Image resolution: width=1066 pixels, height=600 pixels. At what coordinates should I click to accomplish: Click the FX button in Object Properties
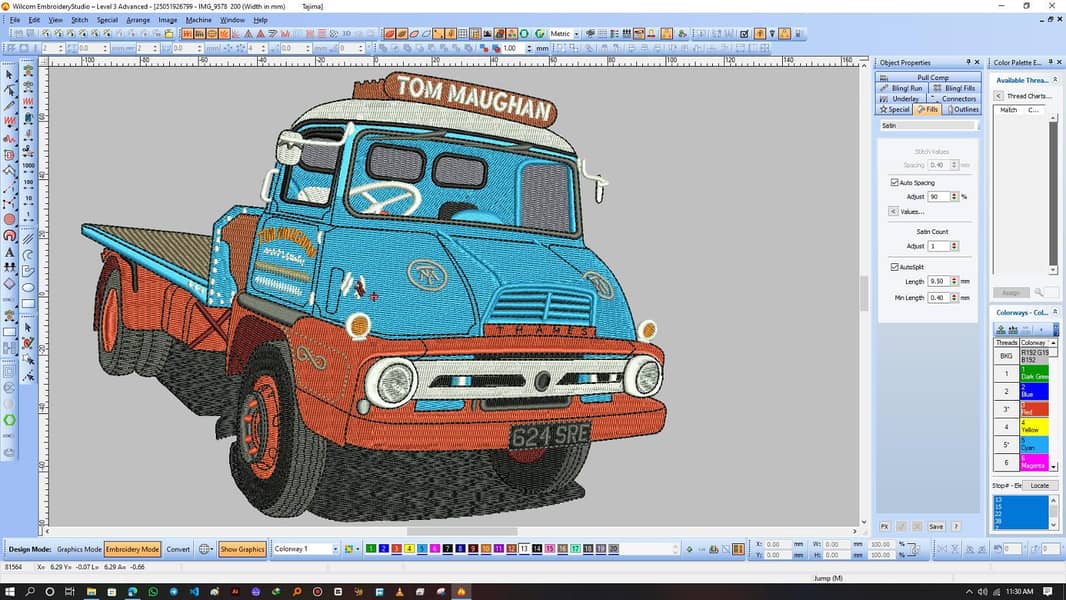(884, 527)
